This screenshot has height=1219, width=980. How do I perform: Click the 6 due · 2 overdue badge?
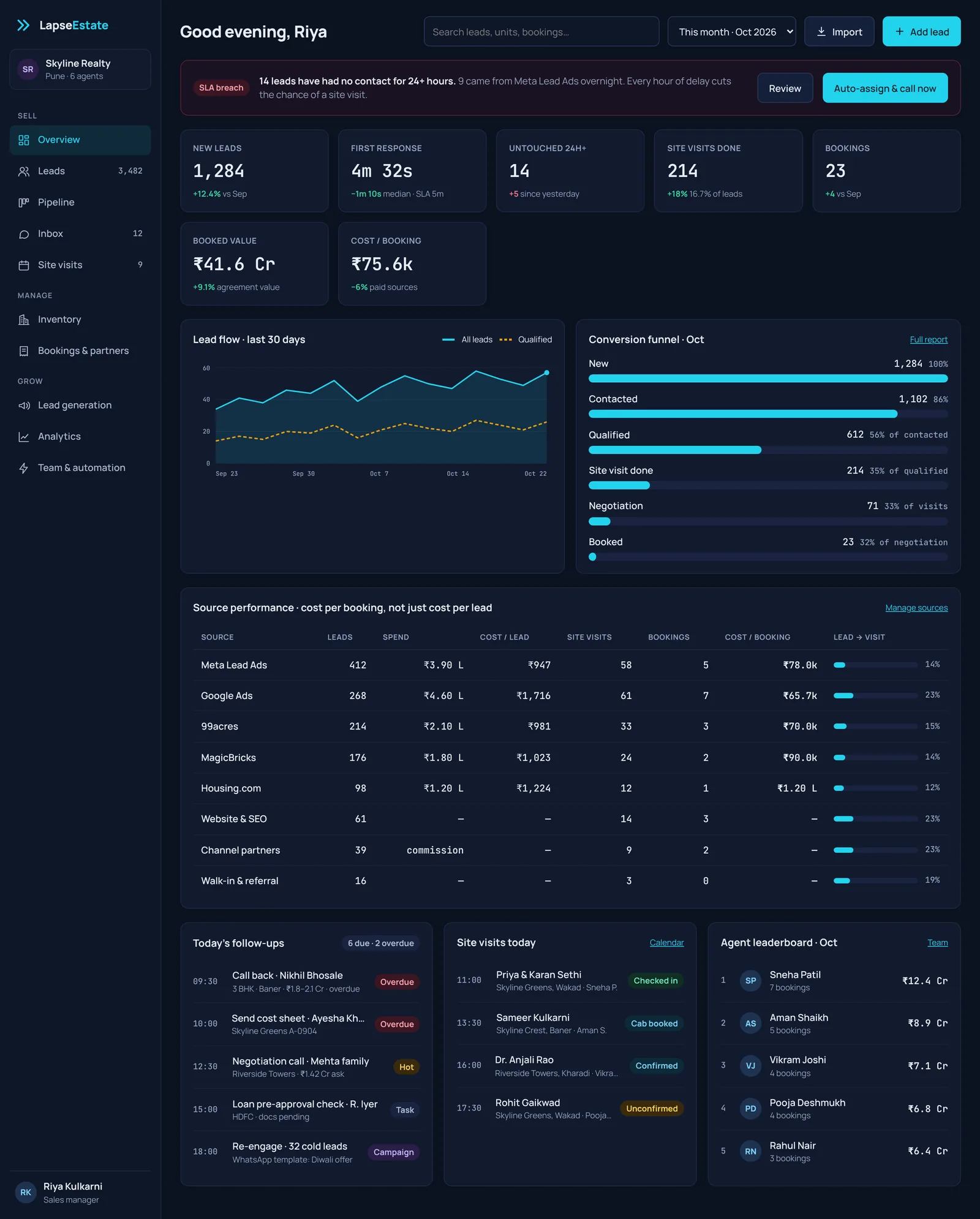(381, 943)
